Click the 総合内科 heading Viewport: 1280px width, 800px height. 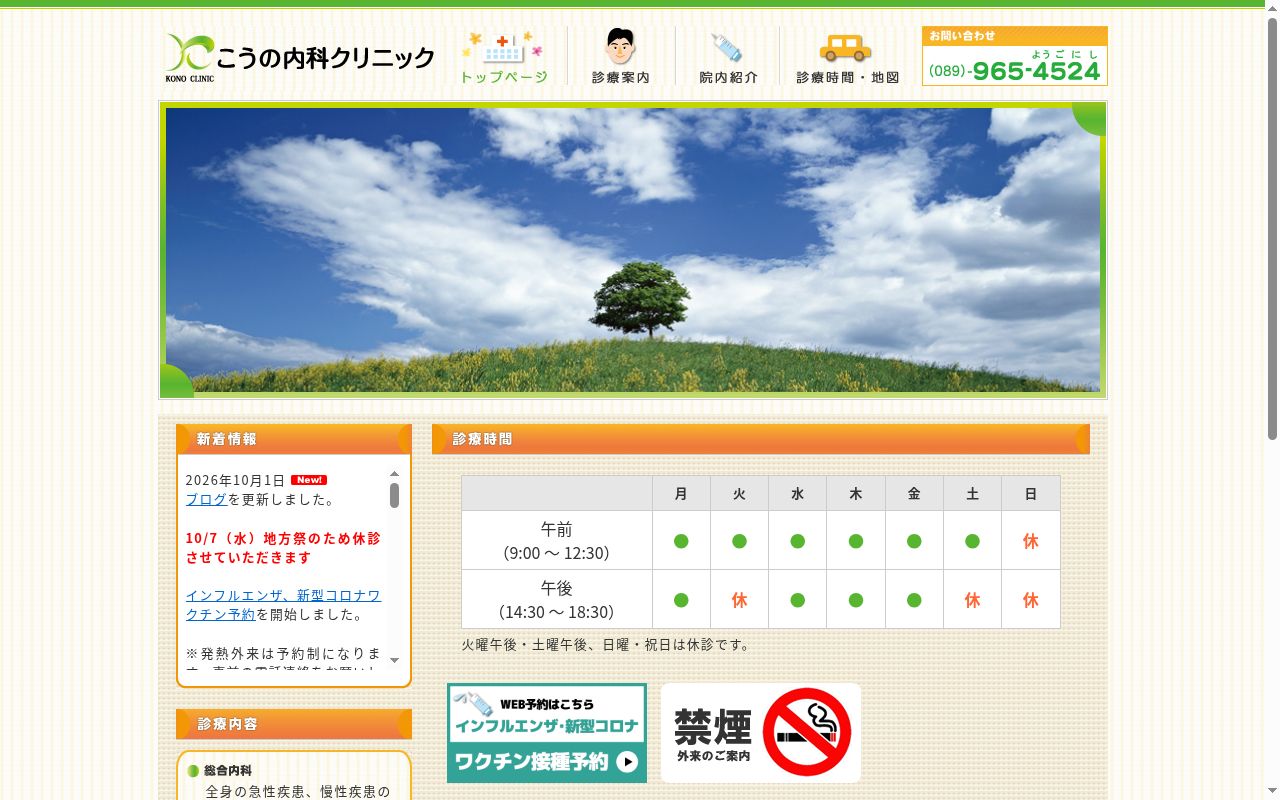[228, 771]
